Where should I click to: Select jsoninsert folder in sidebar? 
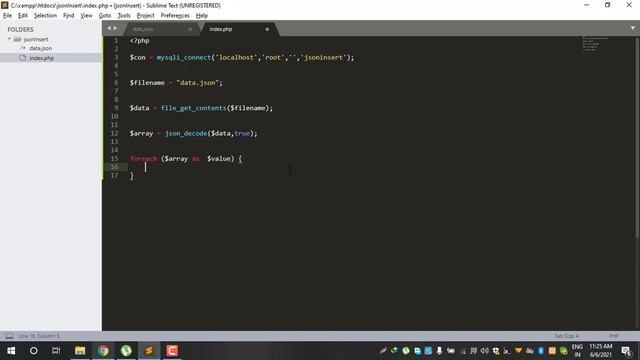click(36, 39)
